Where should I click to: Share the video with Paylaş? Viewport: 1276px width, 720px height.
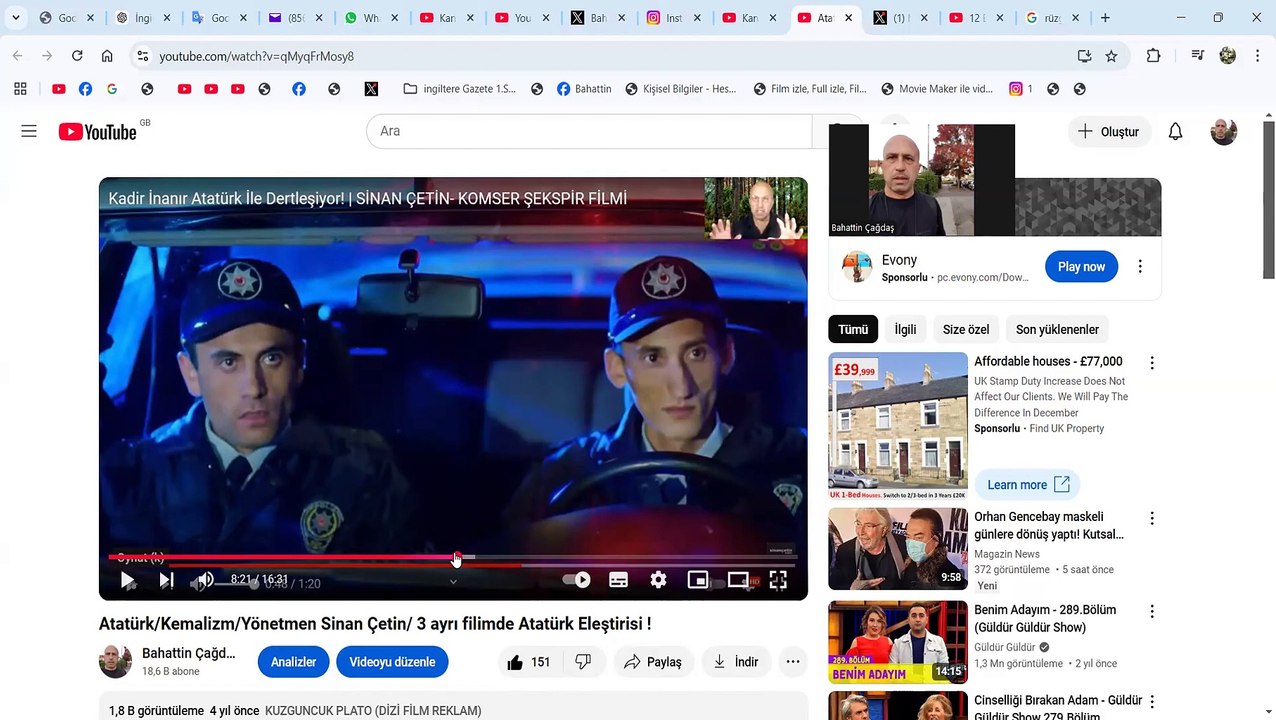tap(653, 662)
